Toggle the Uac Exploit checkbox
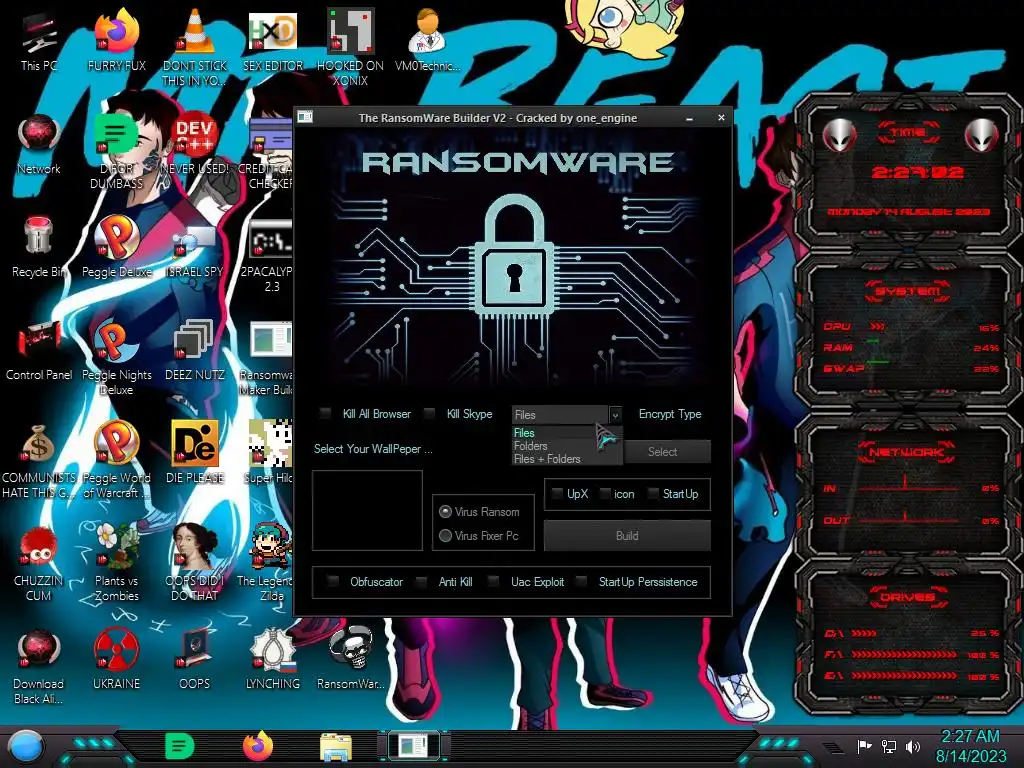The image size is (1024, 768). pyautogui.click(x=494, y=581)
